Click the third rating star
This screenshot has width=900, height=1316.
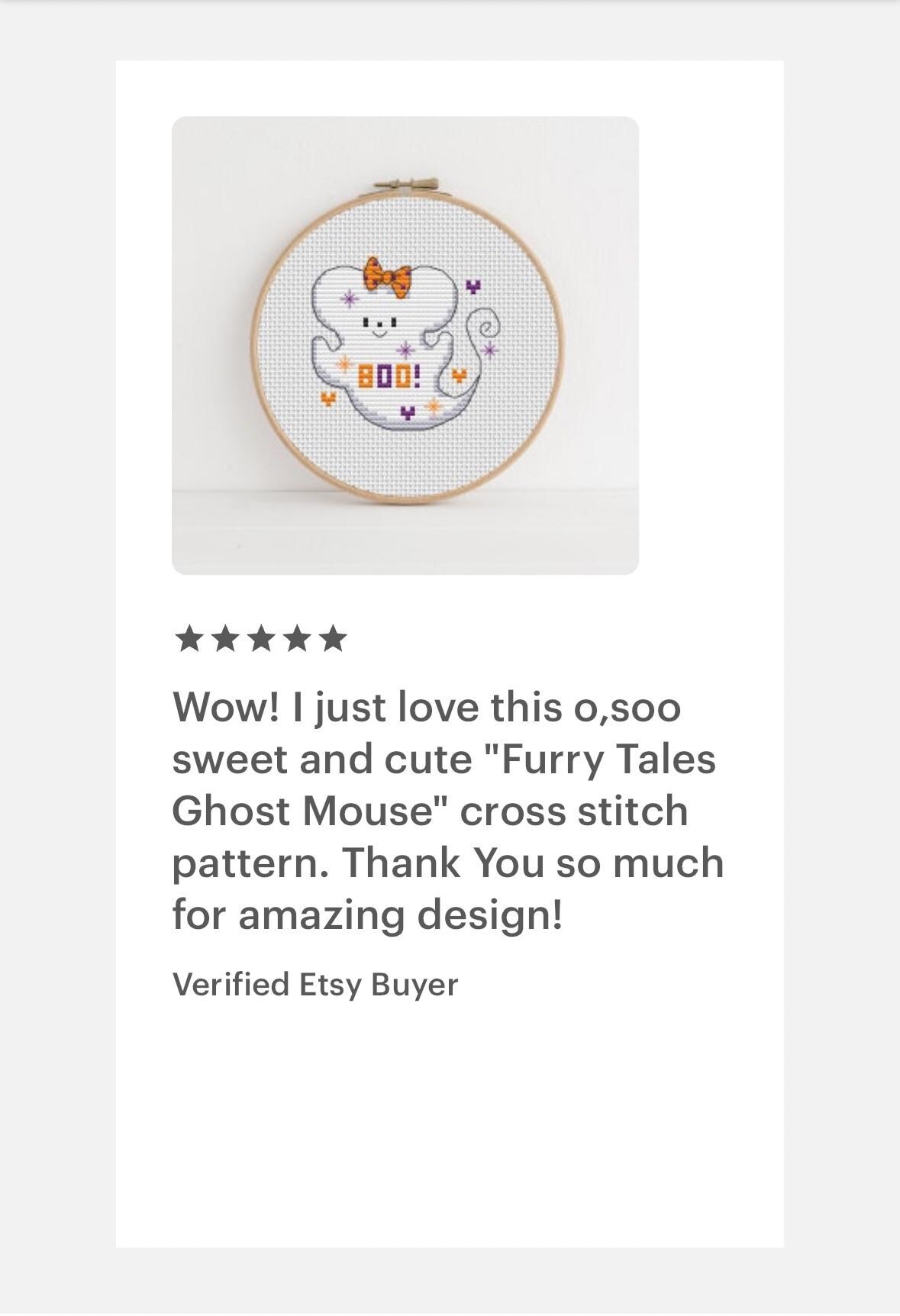[x=261, y=638]
